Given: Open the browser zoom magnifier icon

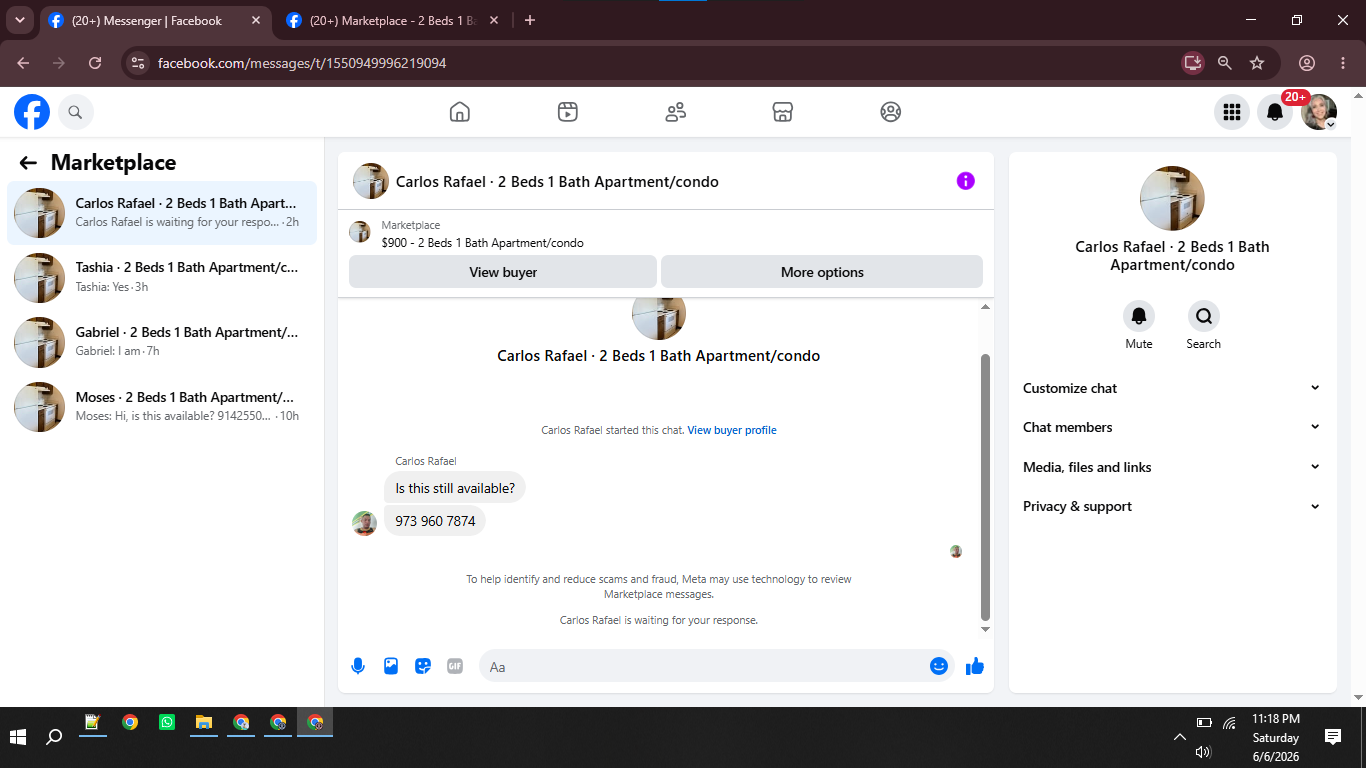Looking at the screenshot, I should point(1225,63).
